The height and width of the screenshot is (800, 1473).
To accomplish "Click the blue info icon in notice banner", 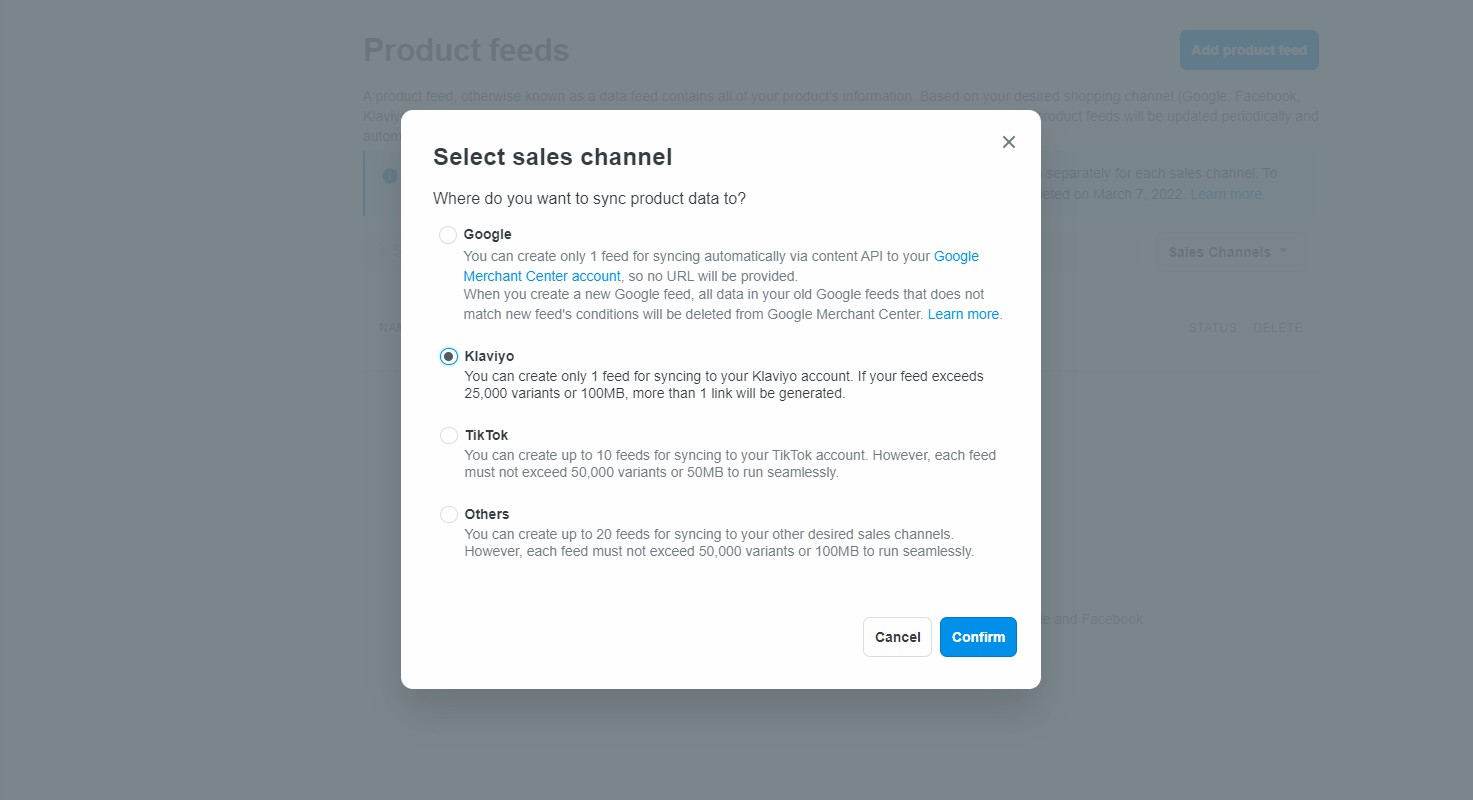I will click(x=389, y=176).
